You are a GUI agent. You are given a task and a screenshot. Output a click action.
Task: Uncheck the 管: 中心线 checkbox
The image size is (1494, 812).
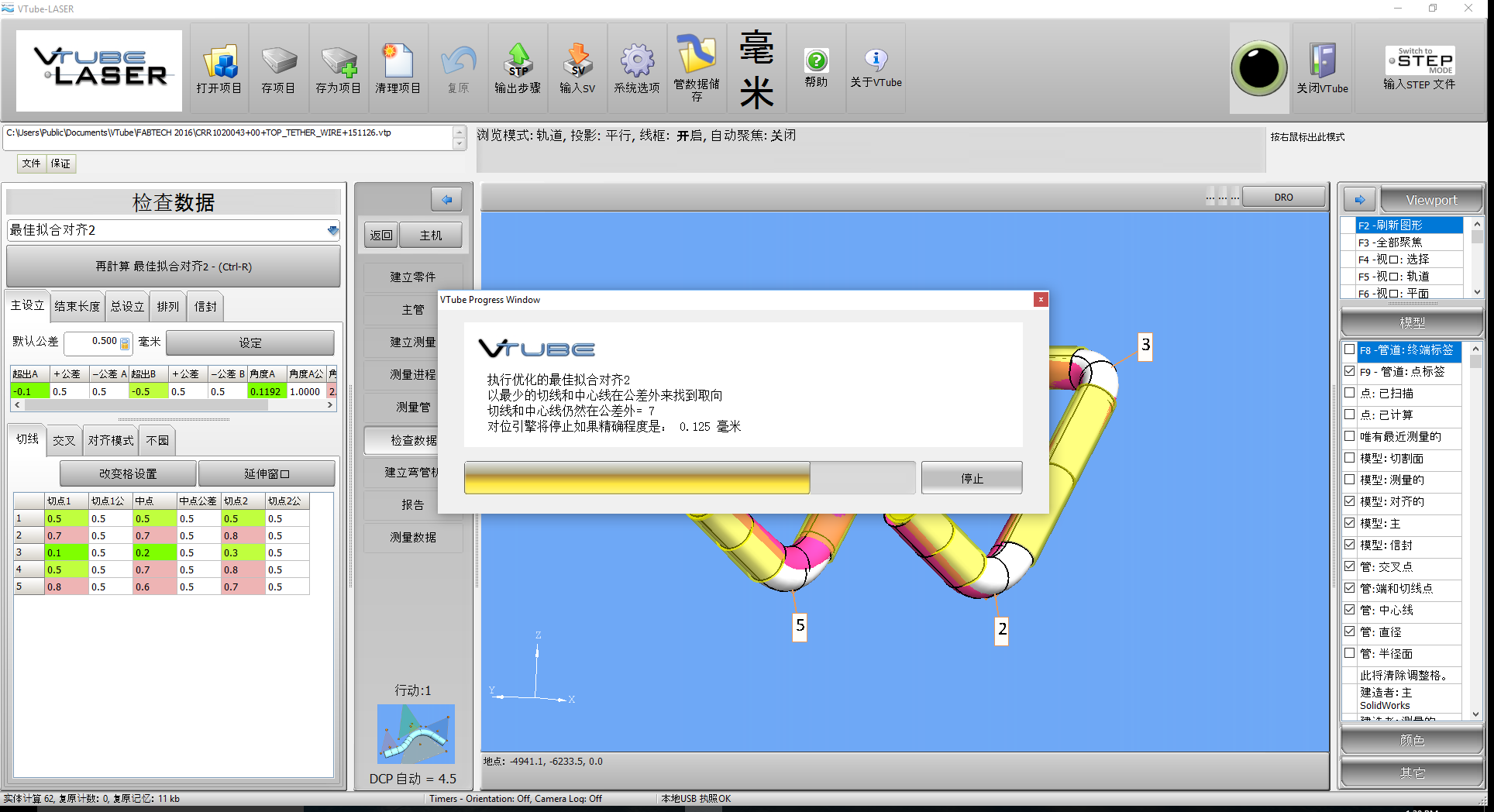(x=1350, y=610)
